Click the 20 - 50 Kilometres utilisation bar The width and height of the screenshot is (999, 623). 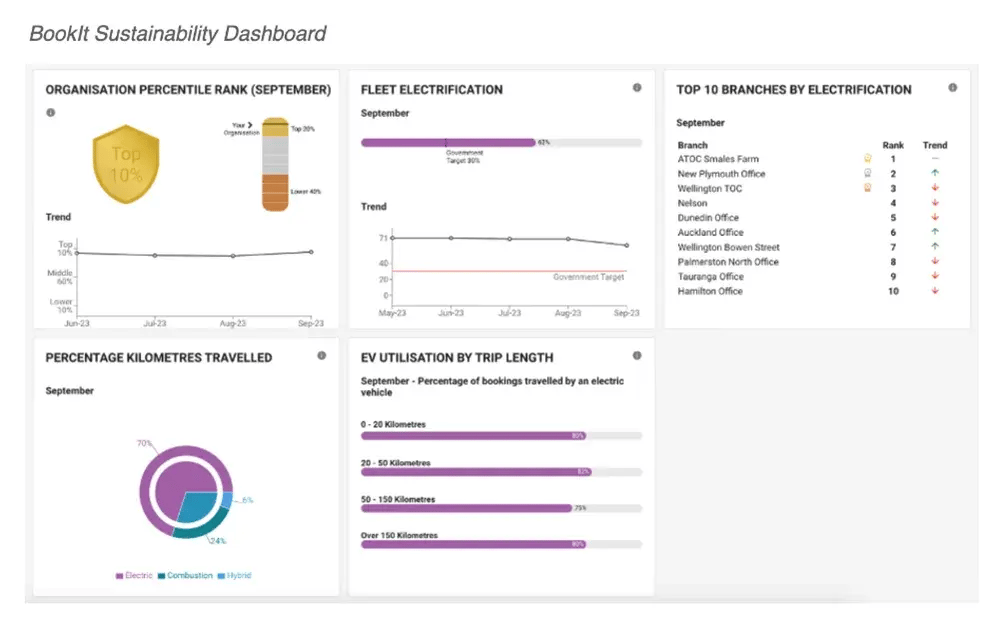point(501,472)
